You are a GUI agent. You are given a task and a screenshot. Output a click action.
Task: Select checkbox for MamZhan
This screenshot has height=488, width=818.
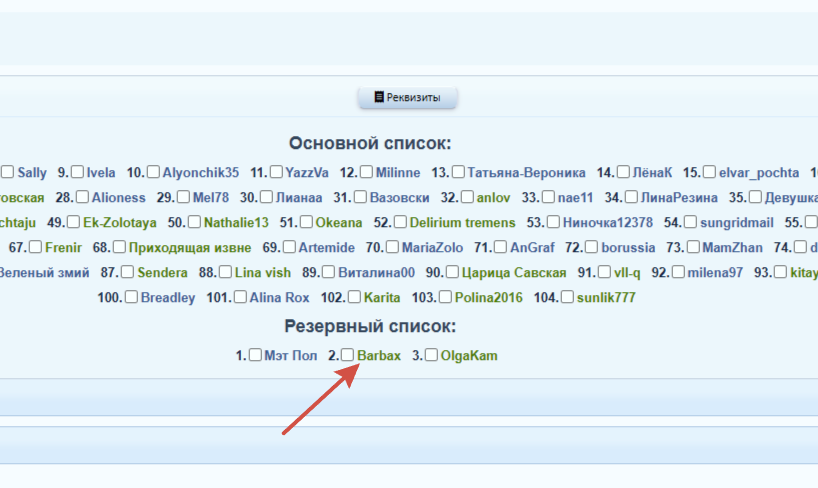(x=693, y=247)
